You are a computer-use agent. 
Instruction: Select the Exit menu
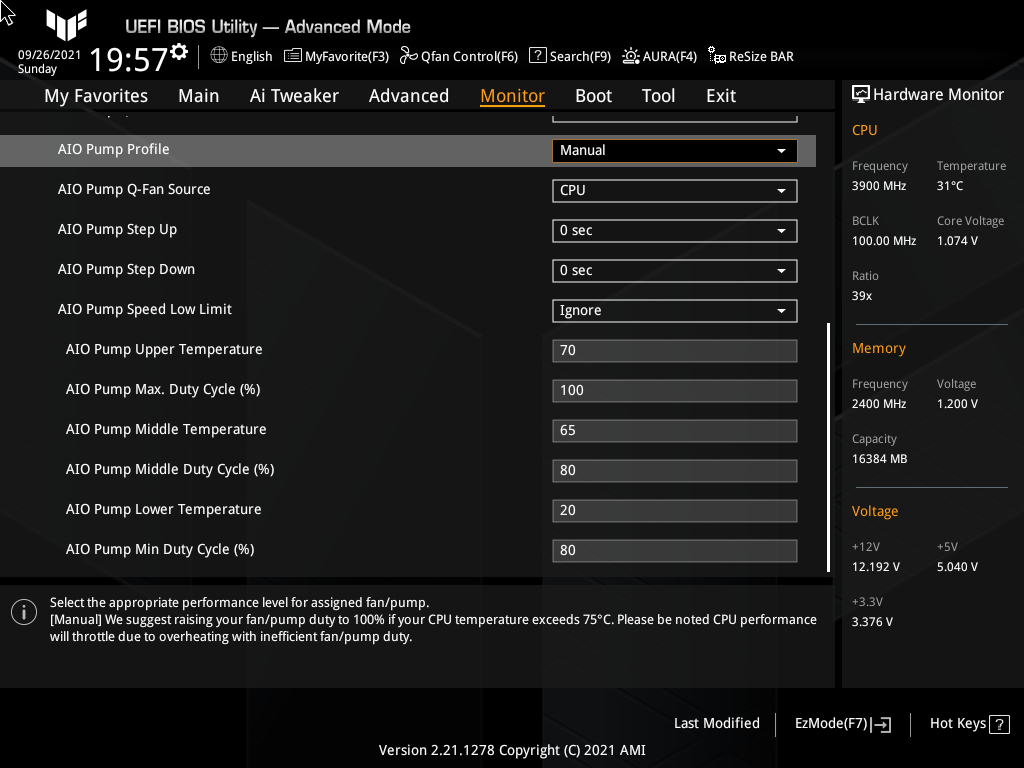[x=720, y=95]
